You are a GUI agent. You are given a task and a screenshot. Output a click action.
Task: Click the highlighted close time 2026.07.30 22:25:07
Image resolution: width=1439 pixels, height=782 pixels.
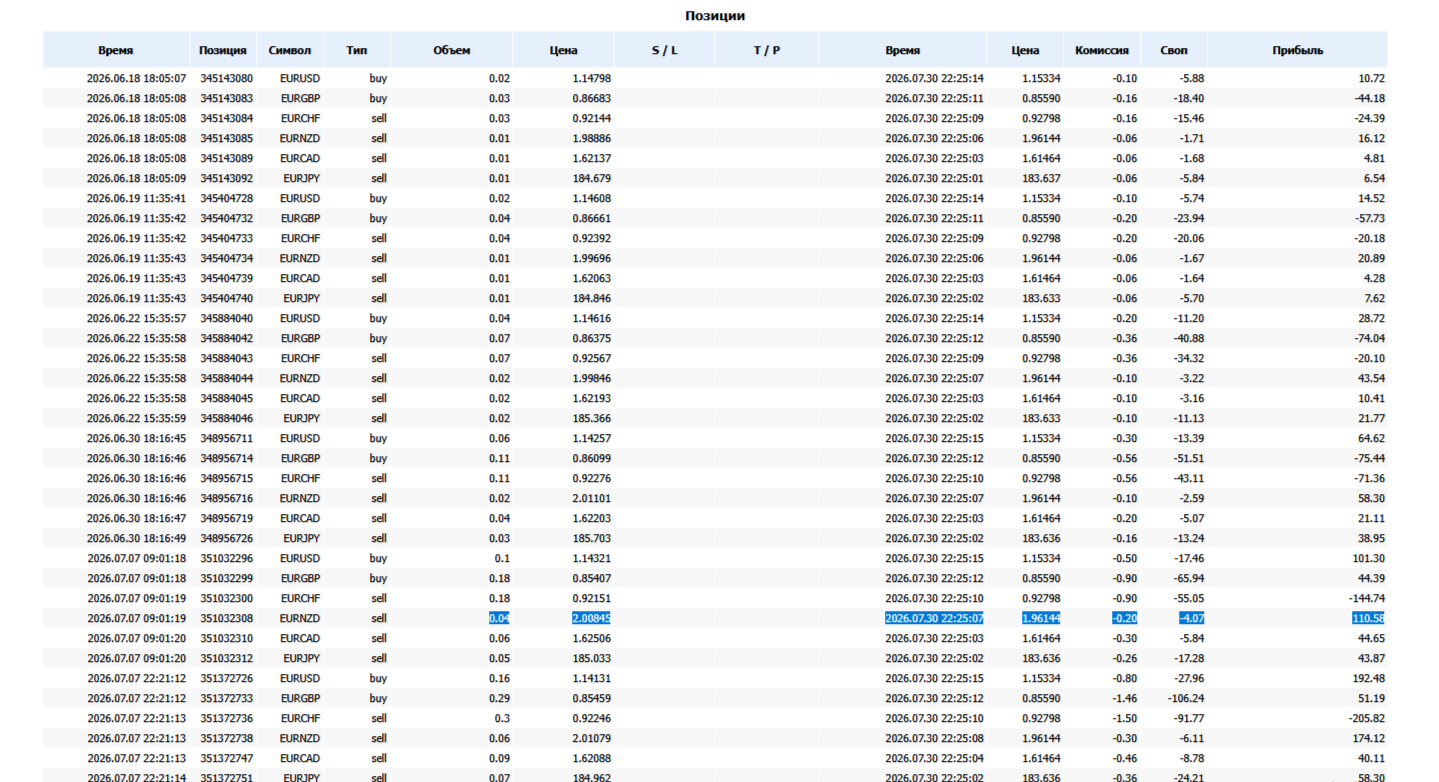click(934, 618)
